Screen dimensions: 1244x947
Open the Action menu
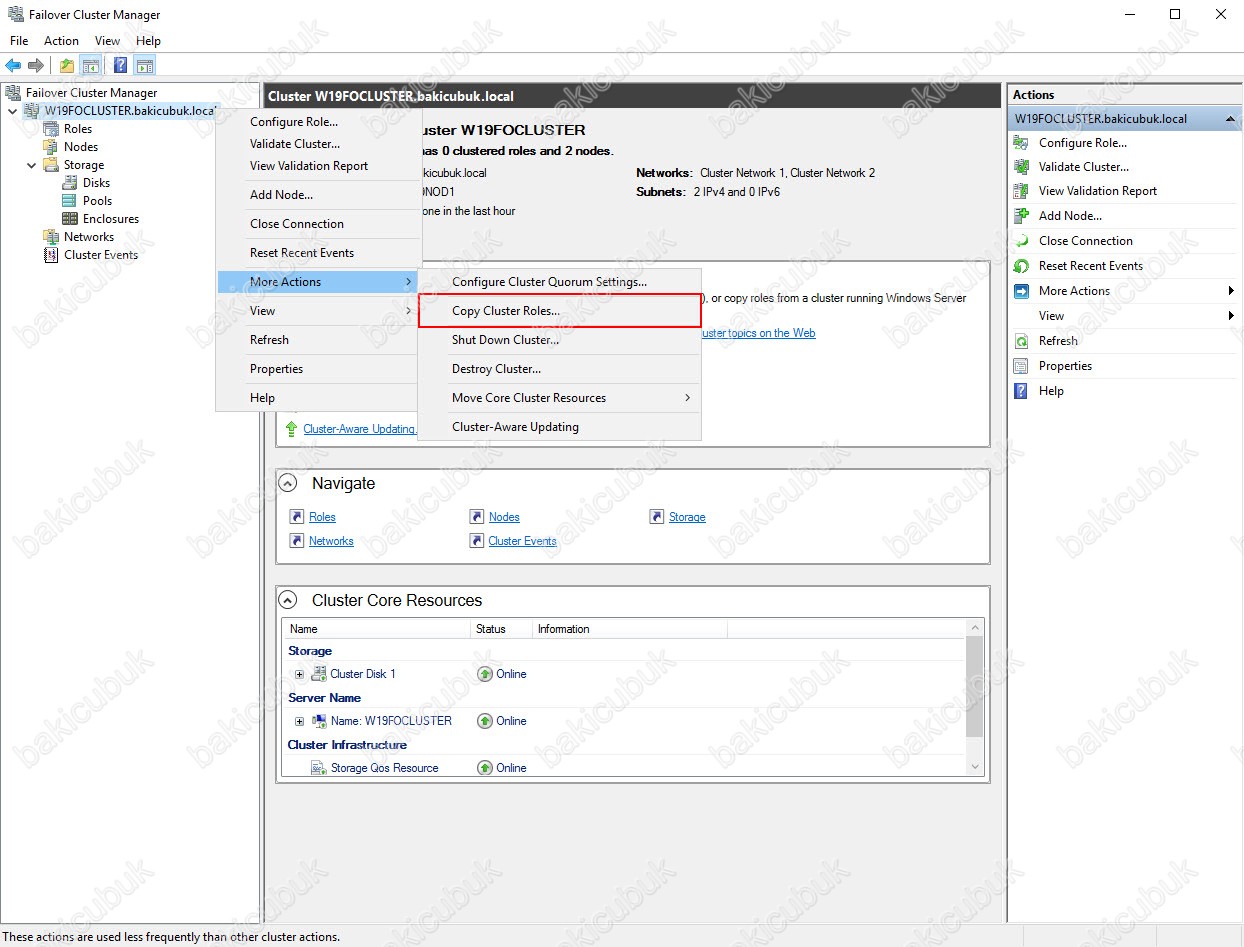(61, 41)
